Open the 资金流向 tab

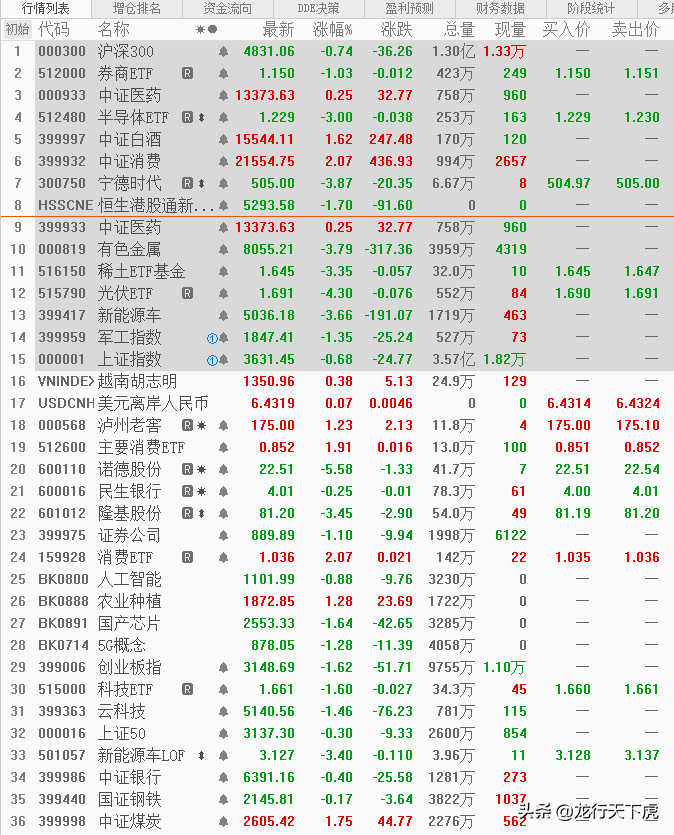click(x=228, y=8)
